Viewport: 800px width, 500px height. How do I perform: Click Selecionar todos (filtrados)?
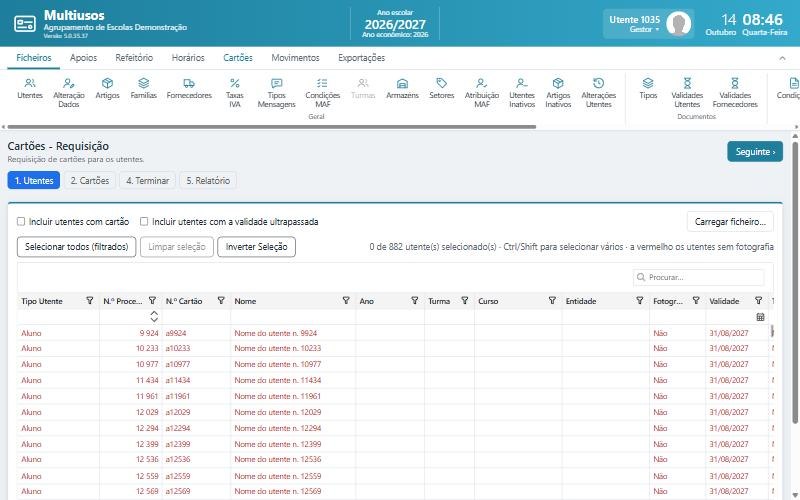point(77,247)
